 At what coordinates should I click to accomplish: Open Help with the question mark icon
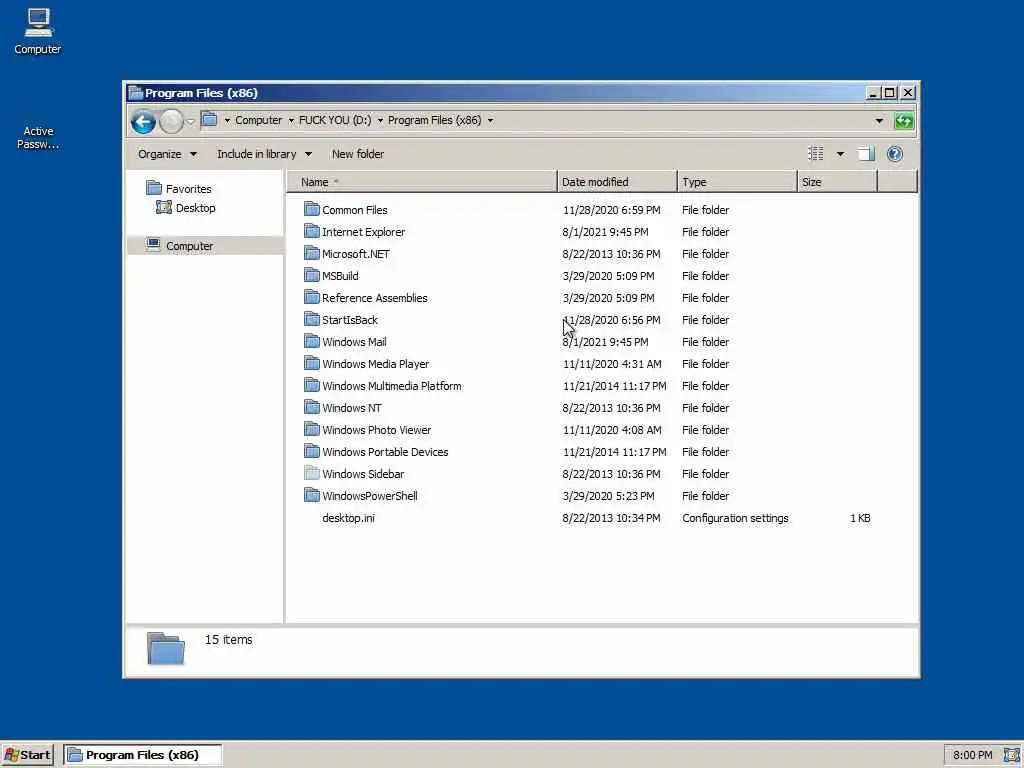click(x=895, y=154)
